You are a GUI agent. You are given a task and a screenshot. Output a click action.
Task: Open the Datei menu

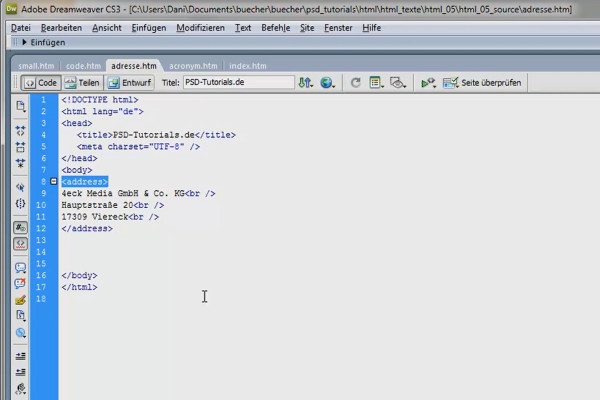coord(21,28)
